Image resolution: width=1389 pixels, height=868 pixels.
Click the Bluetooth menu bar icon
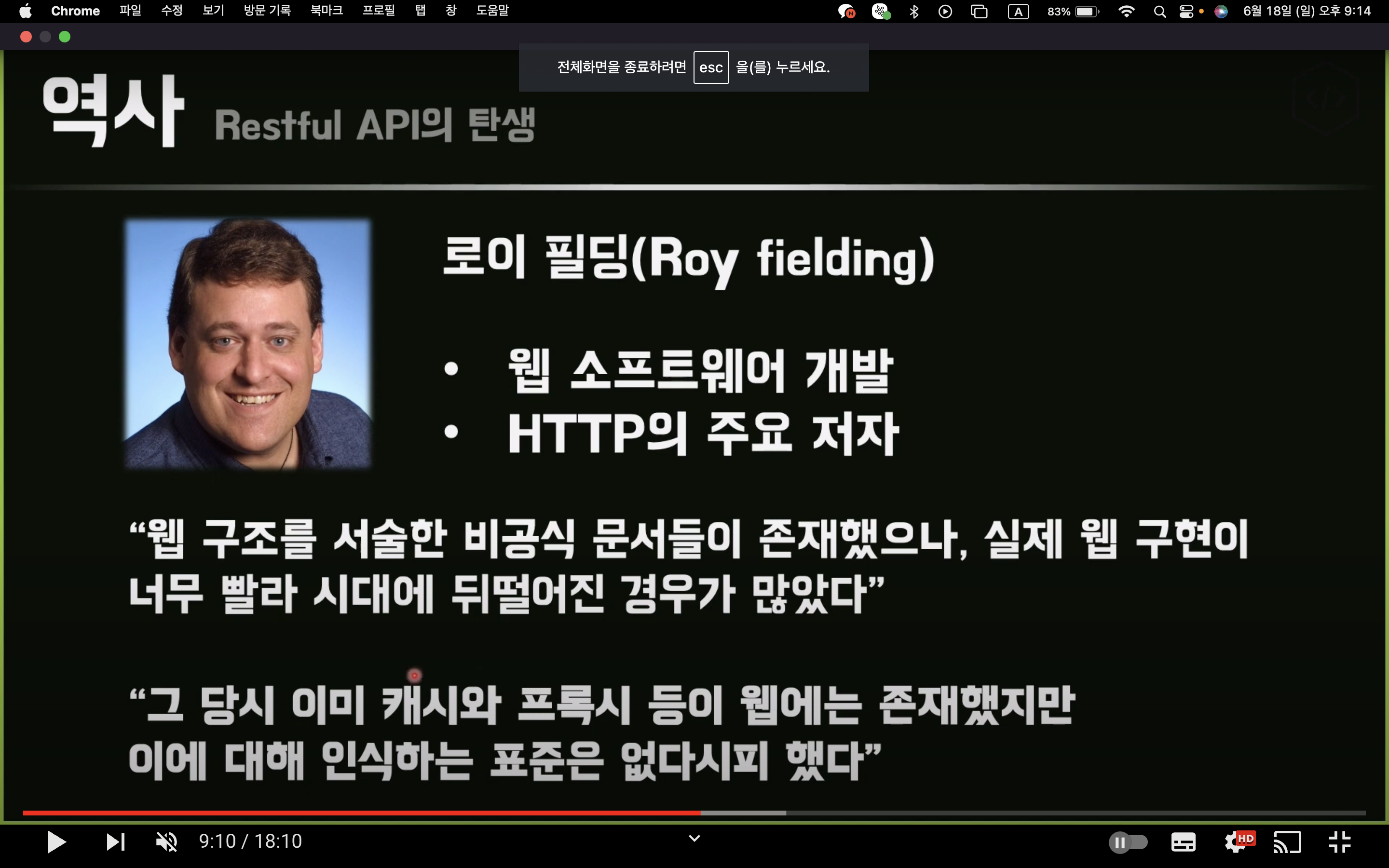[914, 12]
